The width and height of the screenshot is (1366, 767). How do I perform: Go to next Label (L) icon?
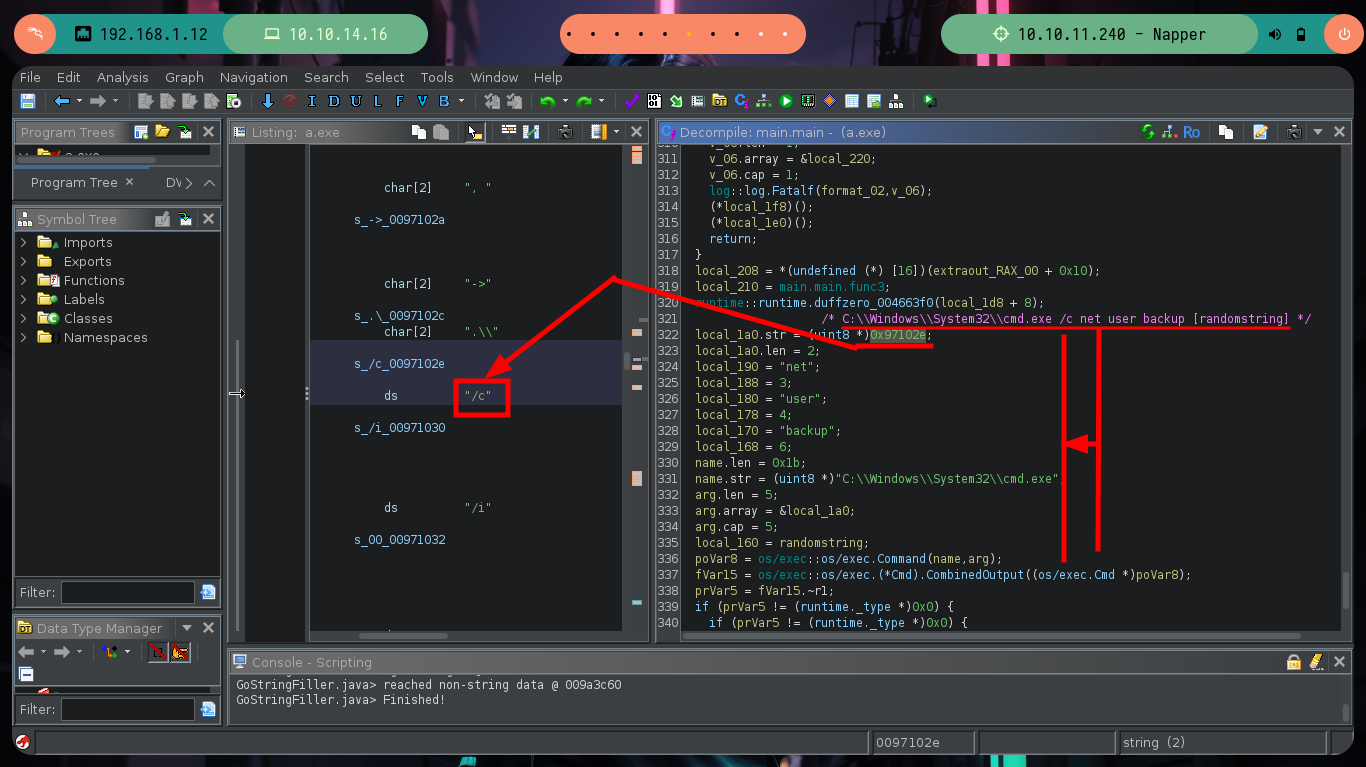pos(377,101)
